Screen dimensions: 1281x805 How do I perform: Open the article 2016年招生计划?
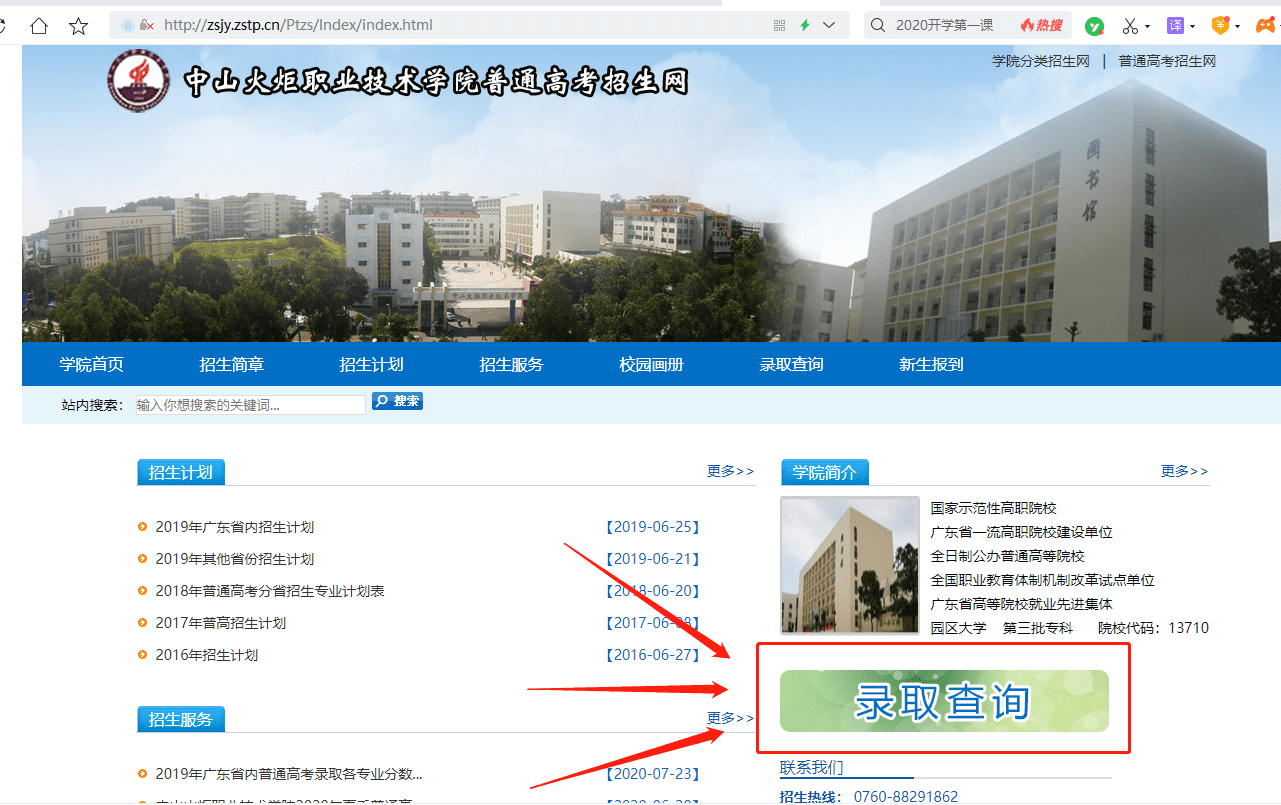pyautogui.click(x=207, y=655)
